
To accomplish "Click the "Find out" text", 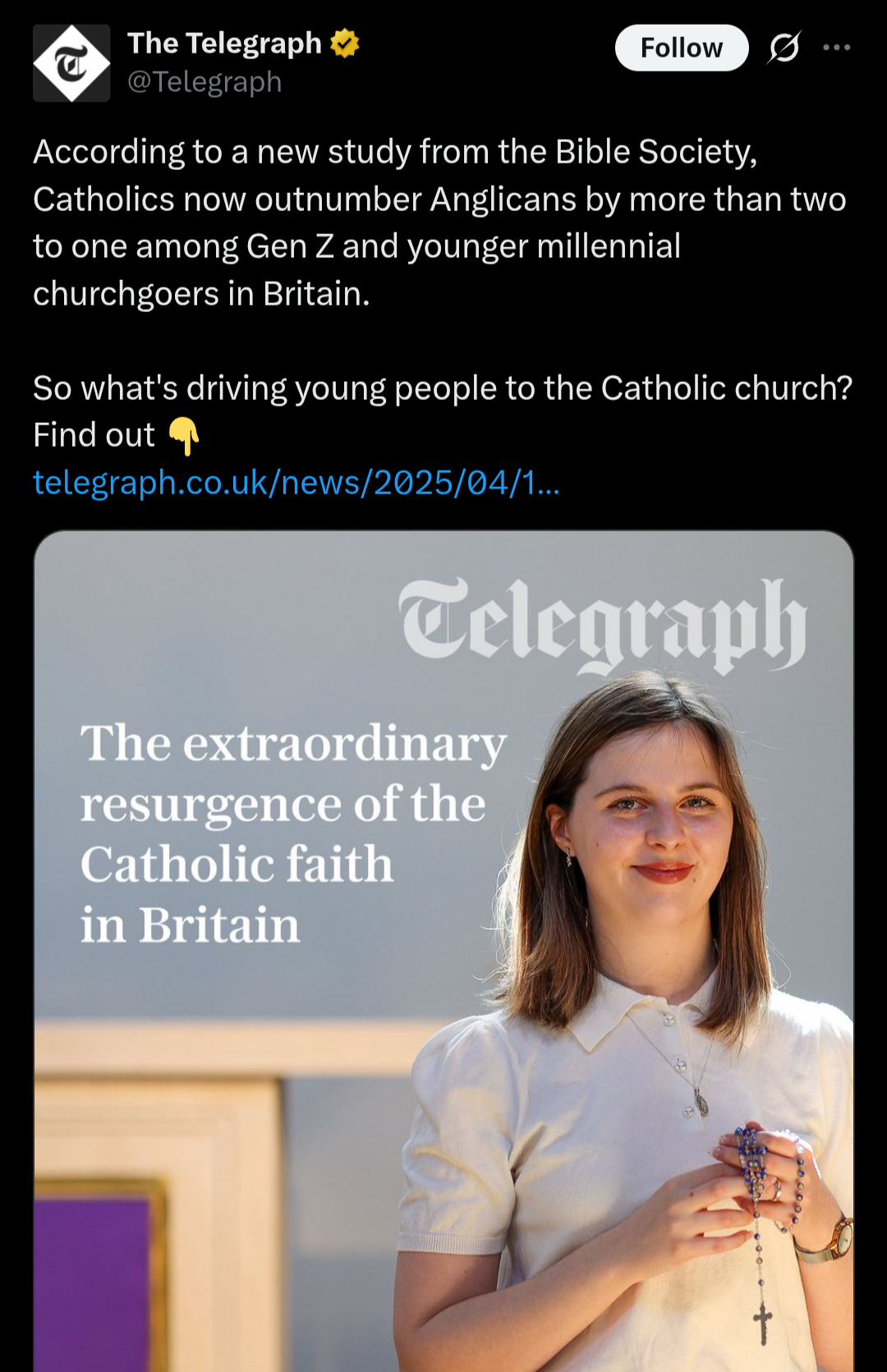I will tap(94, 435).
